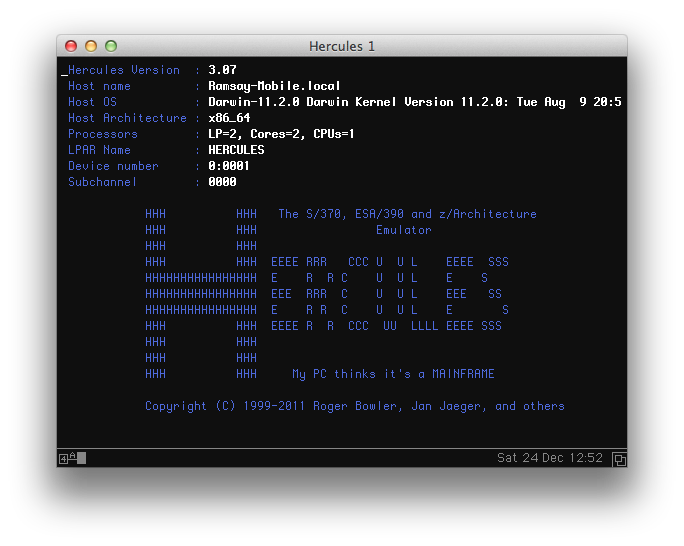This screenshot has height=546, width=684.
Task: Click the connection status icon at bottom-left
Action: pos(68,458)
